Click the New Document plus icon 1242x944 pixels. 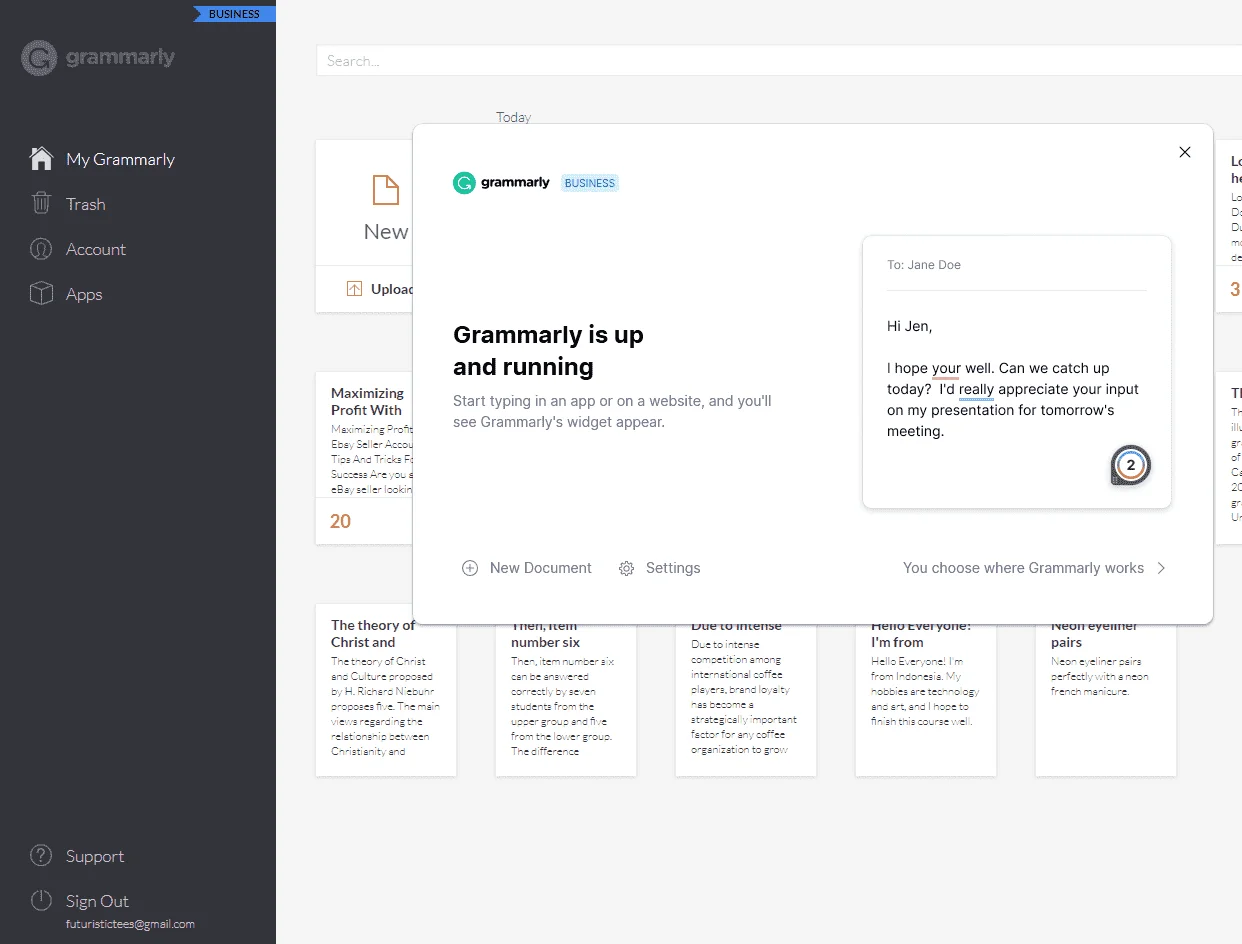point(470,568)
